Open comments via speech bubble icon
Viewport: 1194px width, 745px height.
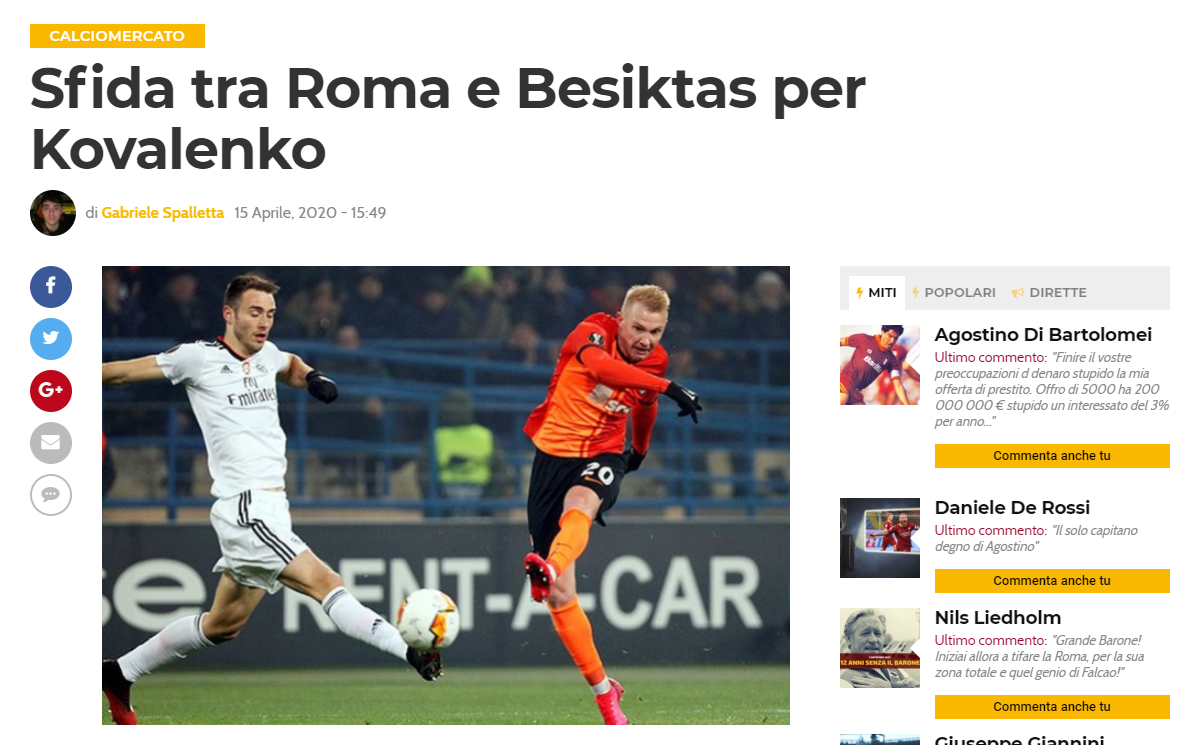[51, 495]
